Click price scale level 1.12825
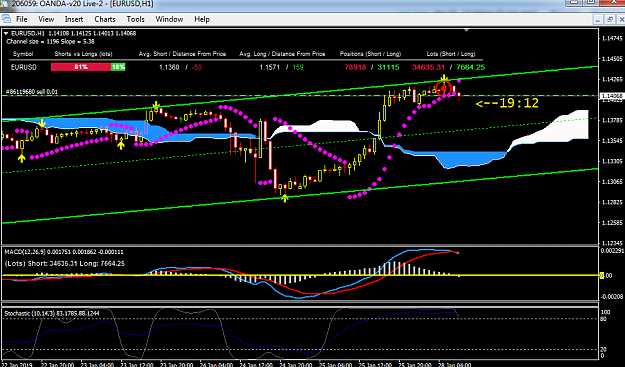625x367 pixels. (611, 202)
